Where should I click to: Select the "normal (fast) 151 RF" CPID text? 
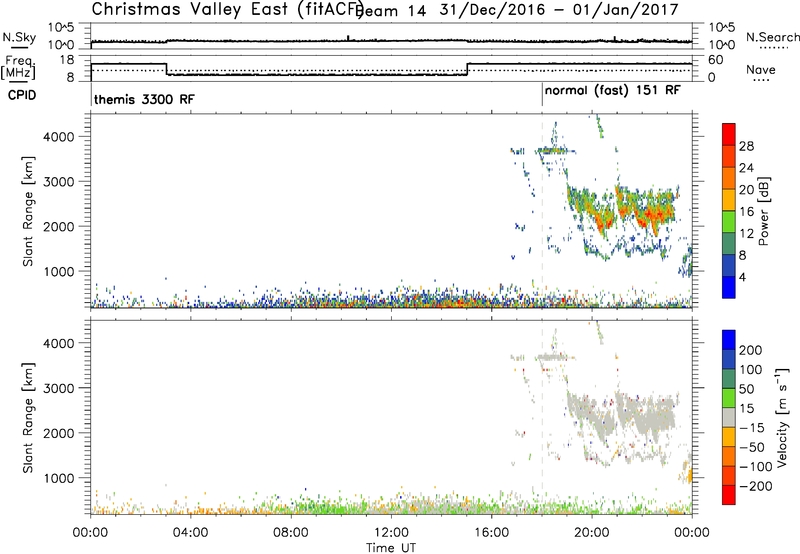click(x=612, y=90)
